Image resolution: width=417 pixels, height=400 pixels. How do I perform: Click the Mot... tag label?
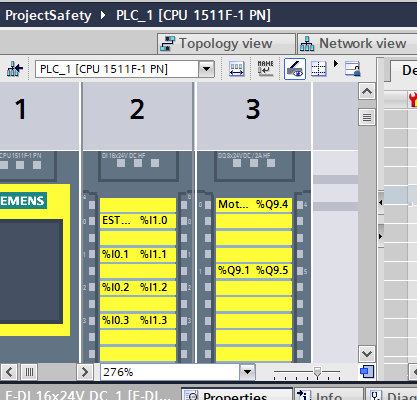[233, 204]
